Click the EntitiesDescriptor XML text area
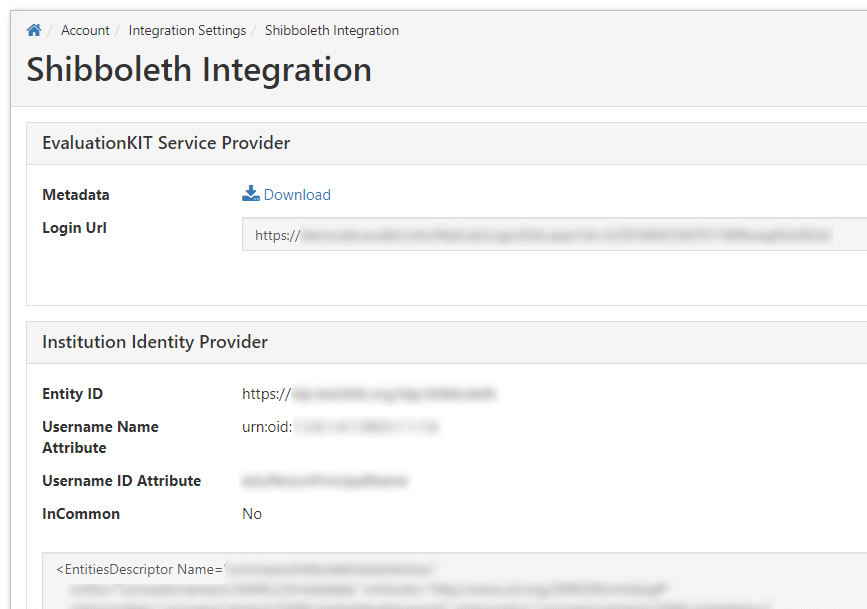The image size is (867, 609). click(x=455, y=581)
